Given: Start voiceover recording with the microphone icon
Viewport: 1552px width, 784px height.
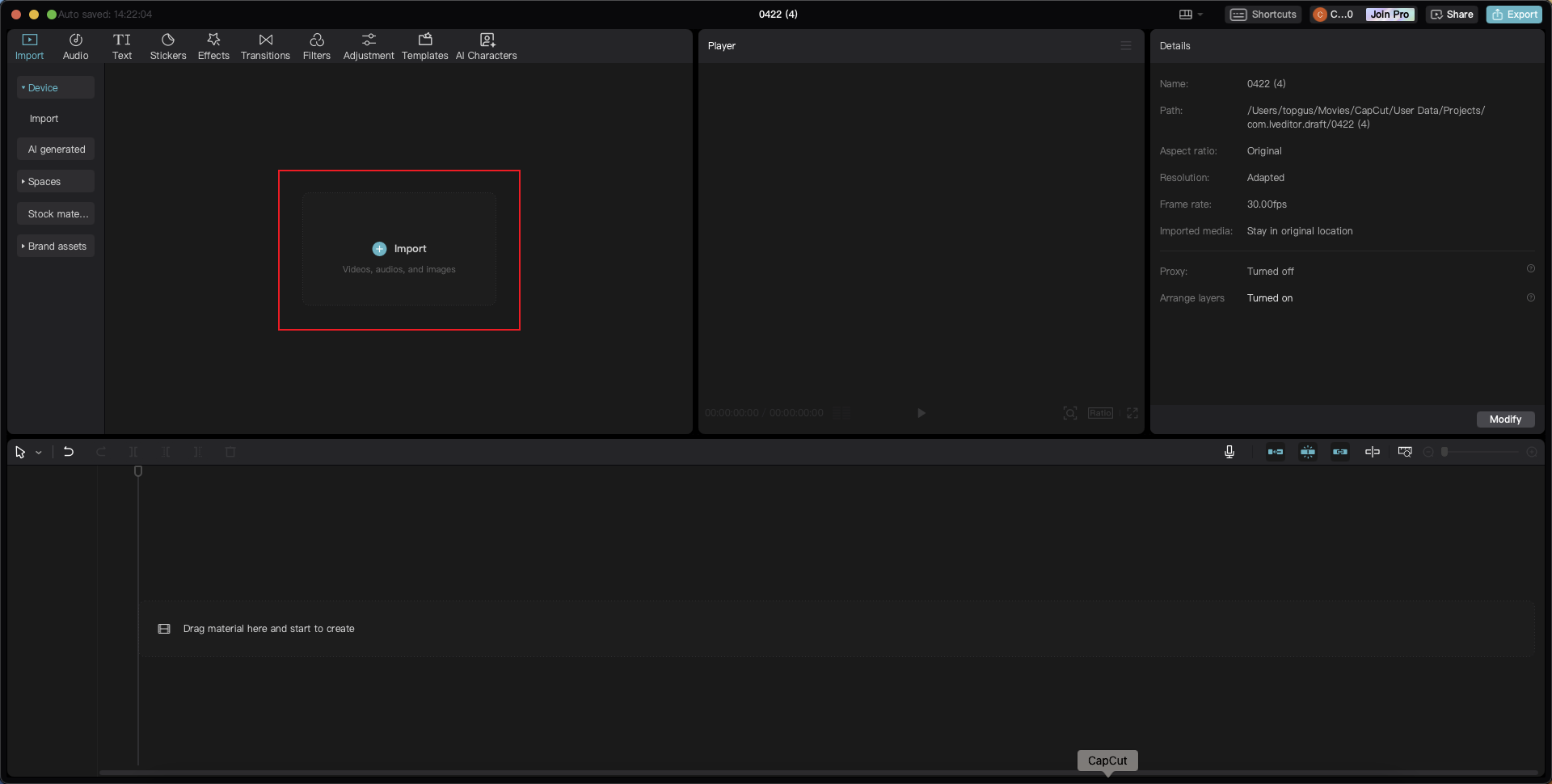Looking at the screenshot, I should [x=1229, y=452].
